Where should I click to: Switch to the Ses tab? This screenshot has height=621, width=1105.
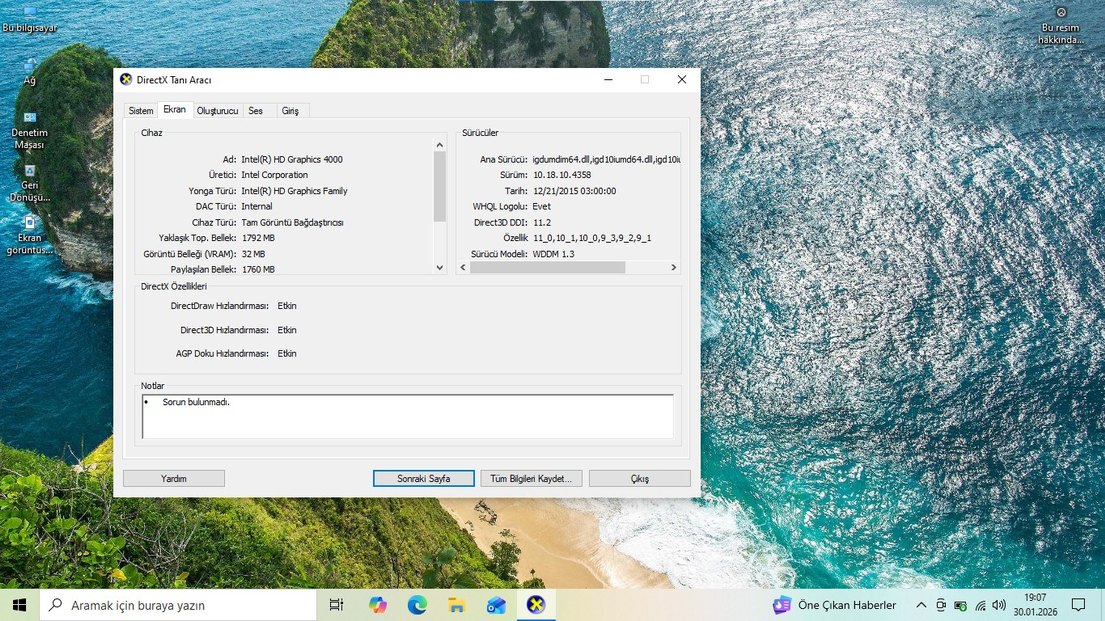point(256,111)
